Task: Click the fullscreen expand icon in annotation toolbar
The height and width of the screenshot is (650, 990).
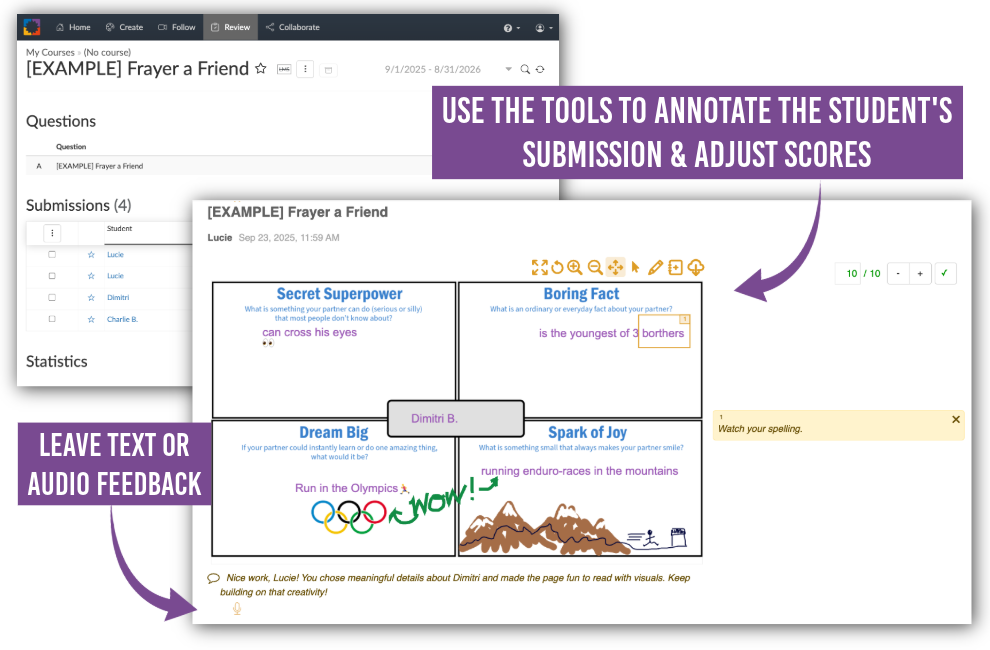Action: click(x=539, y=267)
